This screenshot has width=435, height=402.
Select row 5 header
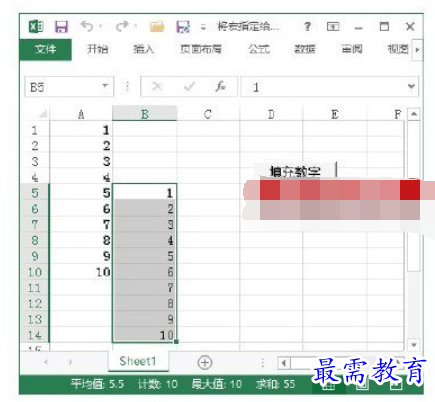(35, 193)
